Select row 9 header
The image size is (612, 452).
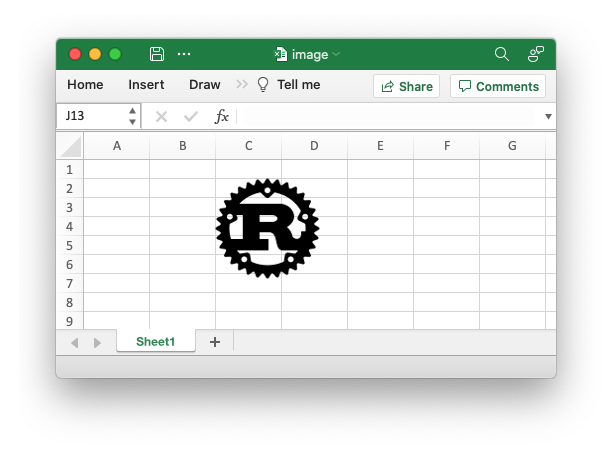tap(70, 321)
